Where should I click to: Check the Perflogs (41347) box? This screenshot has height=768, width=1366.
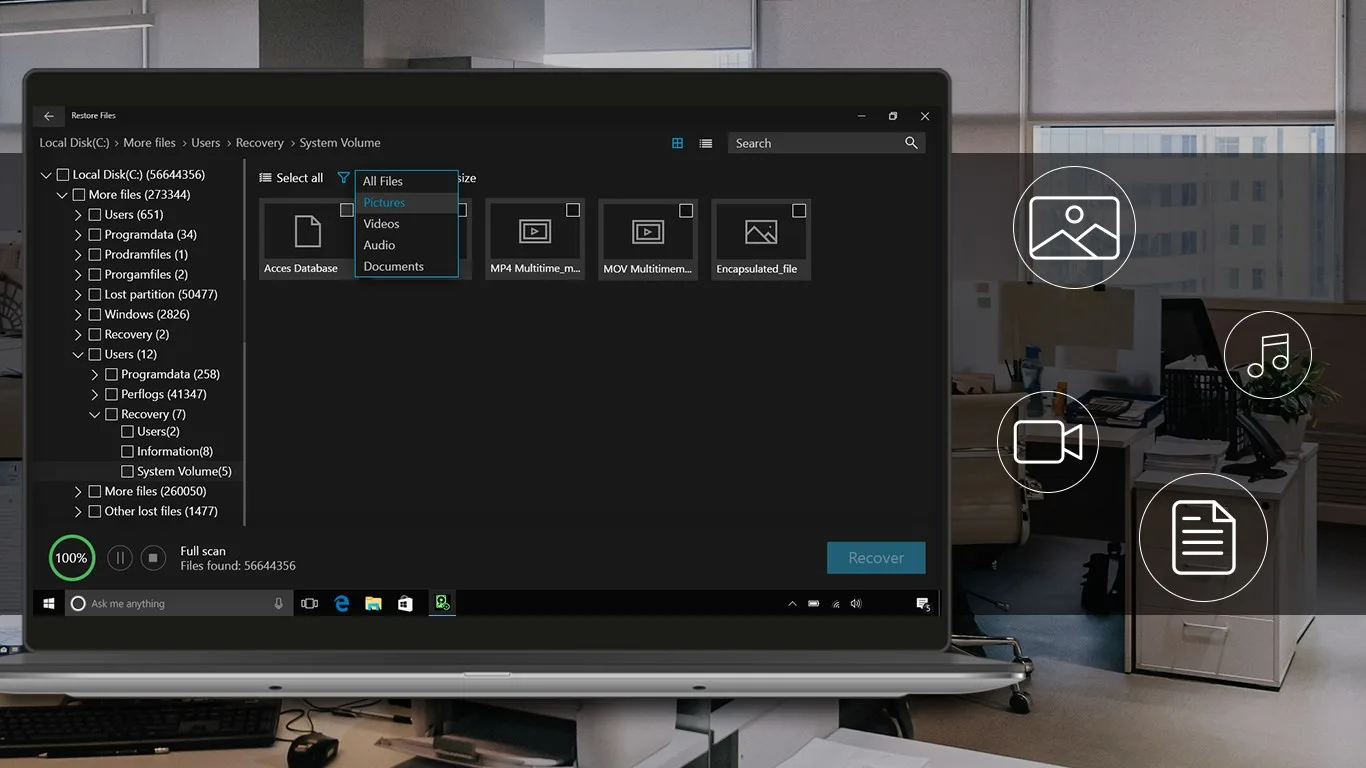(111, 395)
